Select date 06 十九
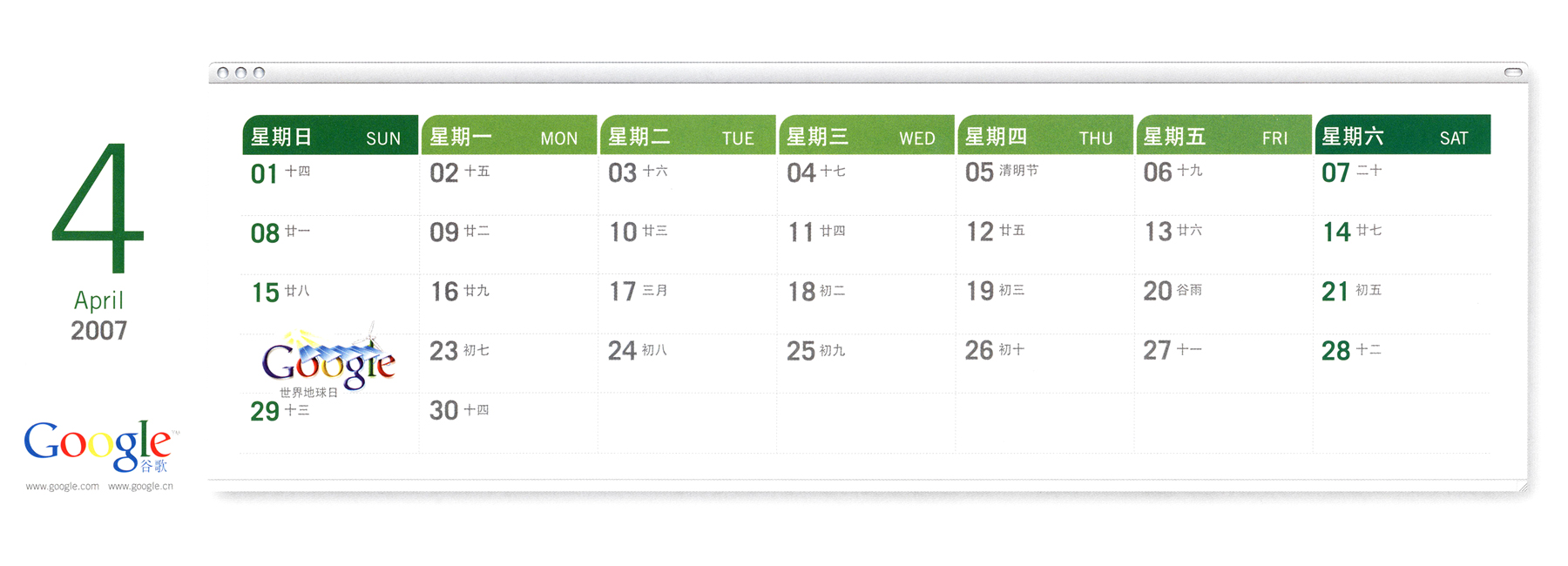This screenshot has height=566, width=1568. [1173, 172]
